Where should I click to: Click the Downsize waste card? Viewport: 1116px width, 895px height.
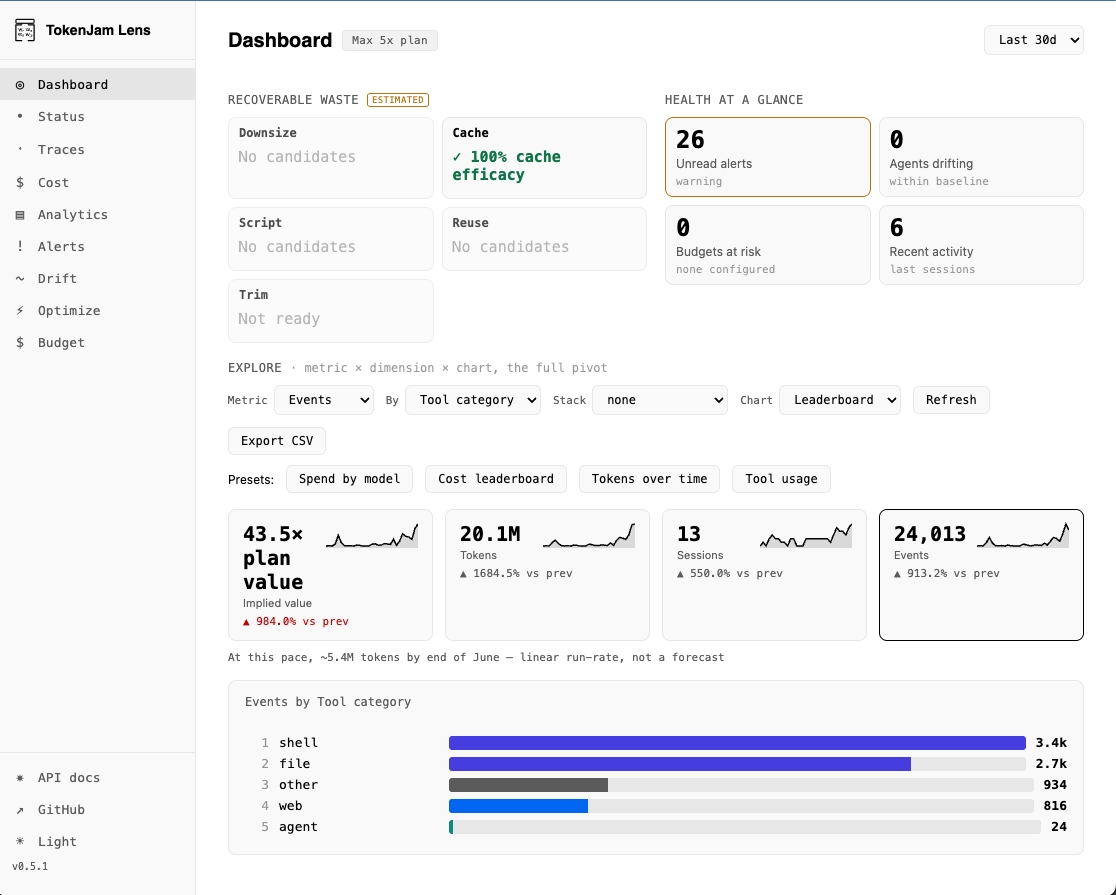pyautogui.click(x=331, y=158)
